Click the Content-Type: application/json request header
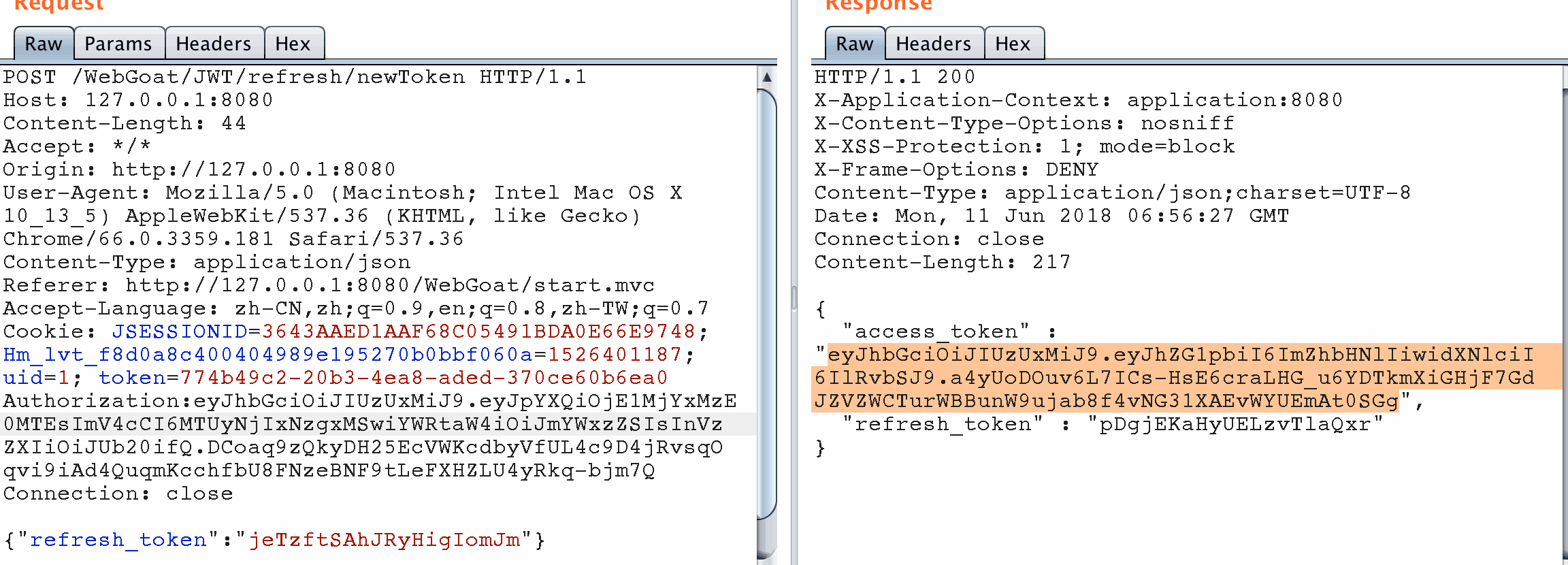 pyautogui.click(x=207, y=262)
